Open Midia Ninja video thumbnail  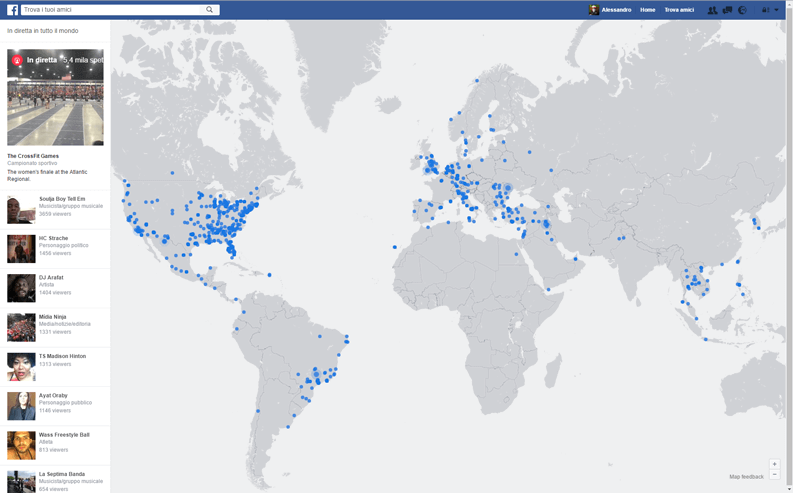pos(21,327)
